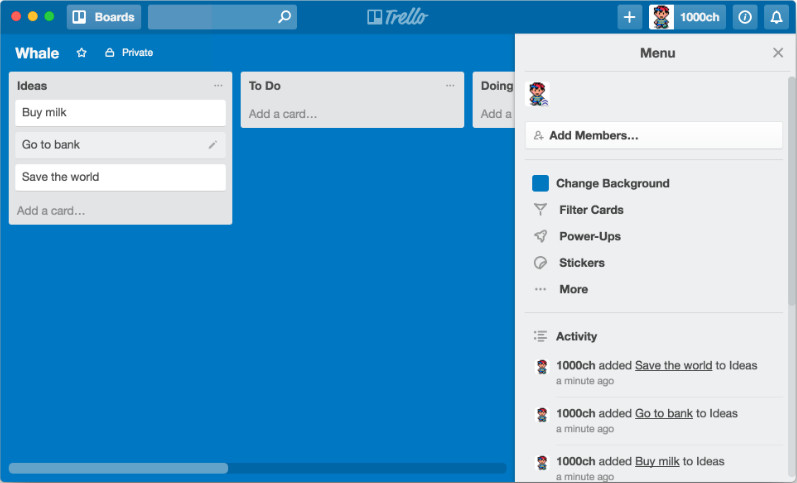Image resolution: width=797 pixels, height=483 pixels.
Task: Select Power-Ups menu item
Action: [590, 236]
